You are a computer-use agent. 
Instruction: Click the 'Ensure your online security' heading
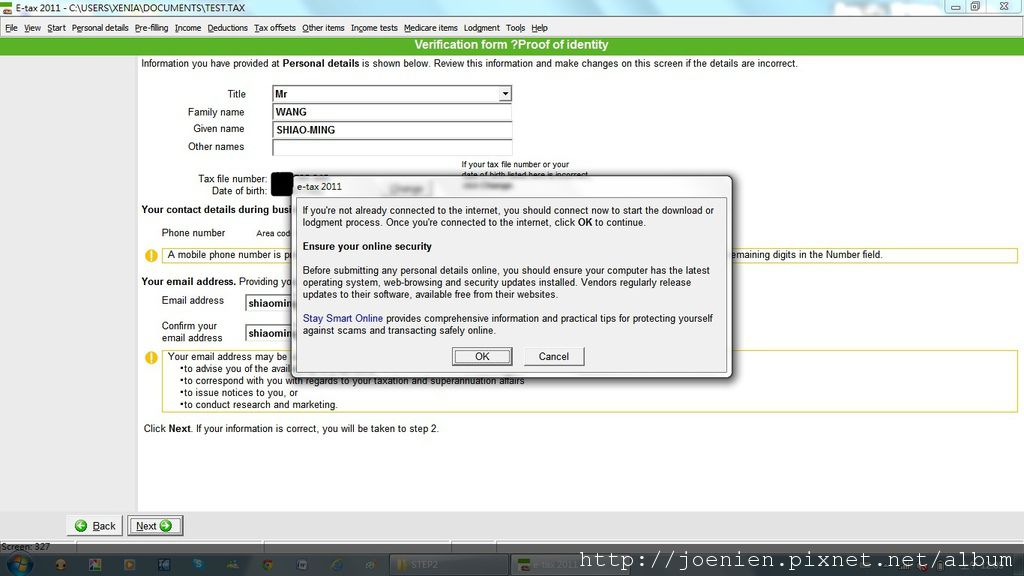click(367, 247)
